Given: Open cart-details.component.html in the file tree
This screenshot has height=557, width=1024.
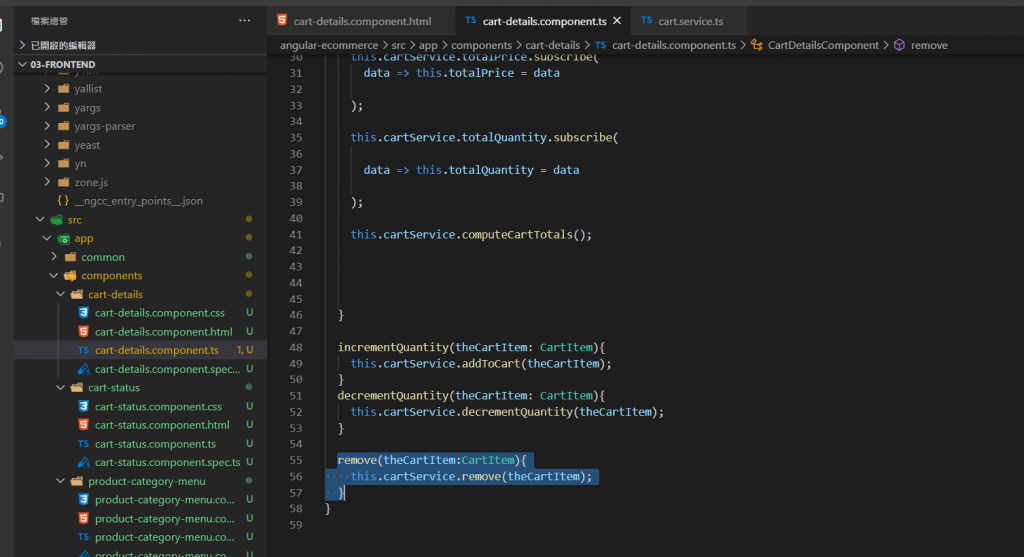Looking at the screenshot, I should [163, 332].
